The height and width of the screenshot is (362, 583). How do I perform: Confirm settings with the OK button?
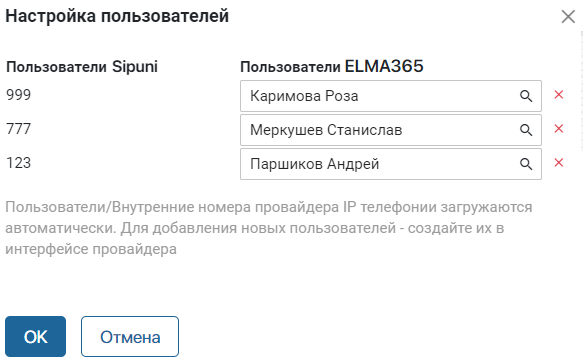(x=36, y=336)
